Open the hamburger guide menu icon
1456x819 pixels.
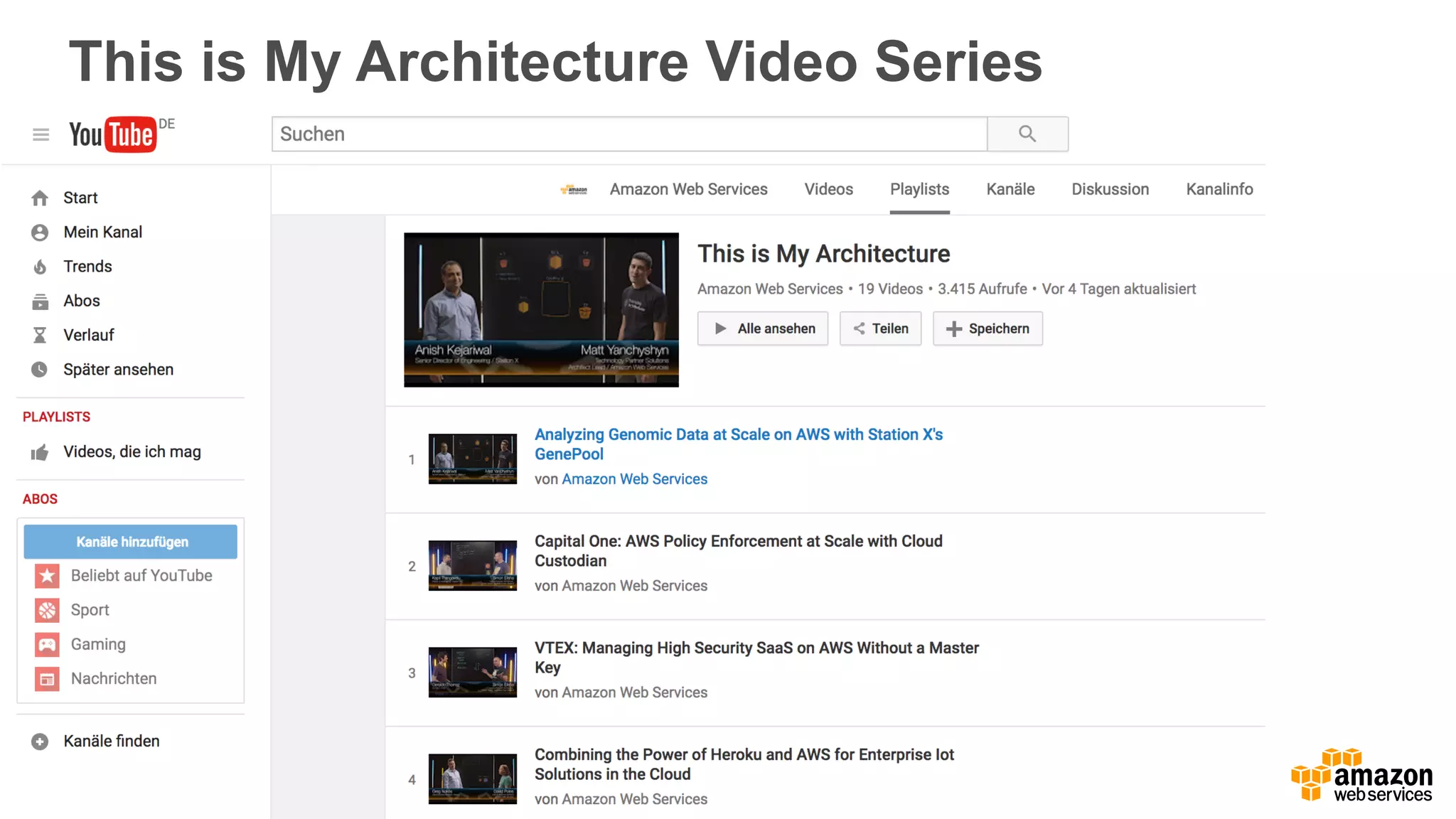tap(41, 134)
